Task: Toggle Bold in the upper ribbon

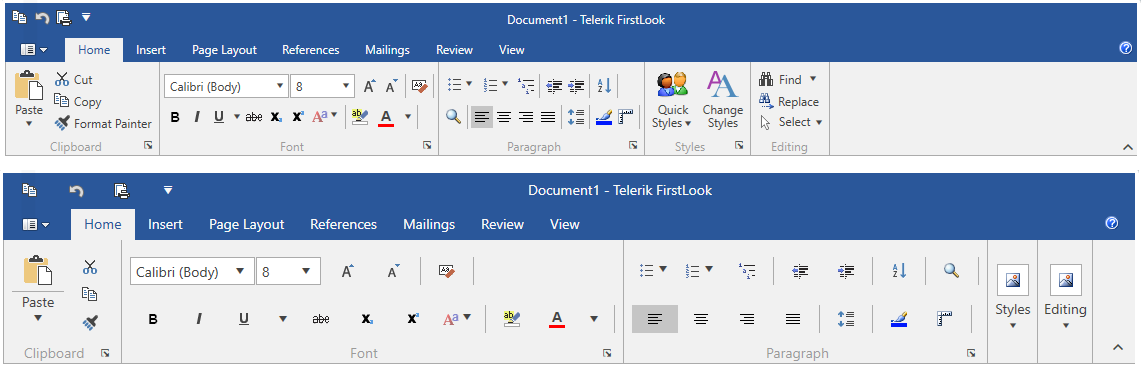Action: point(175,116)
